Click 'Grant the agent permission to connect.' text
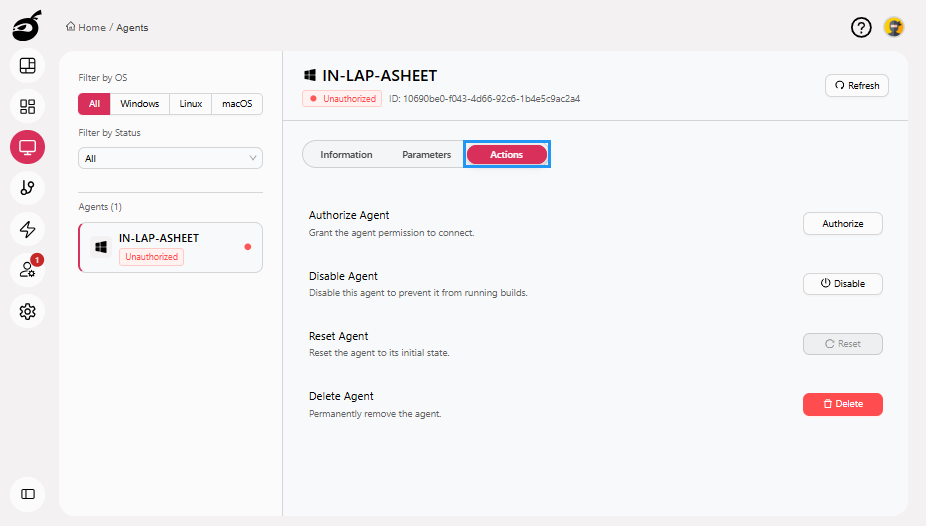The image size is (926, 526). click(x=392, y=233)
